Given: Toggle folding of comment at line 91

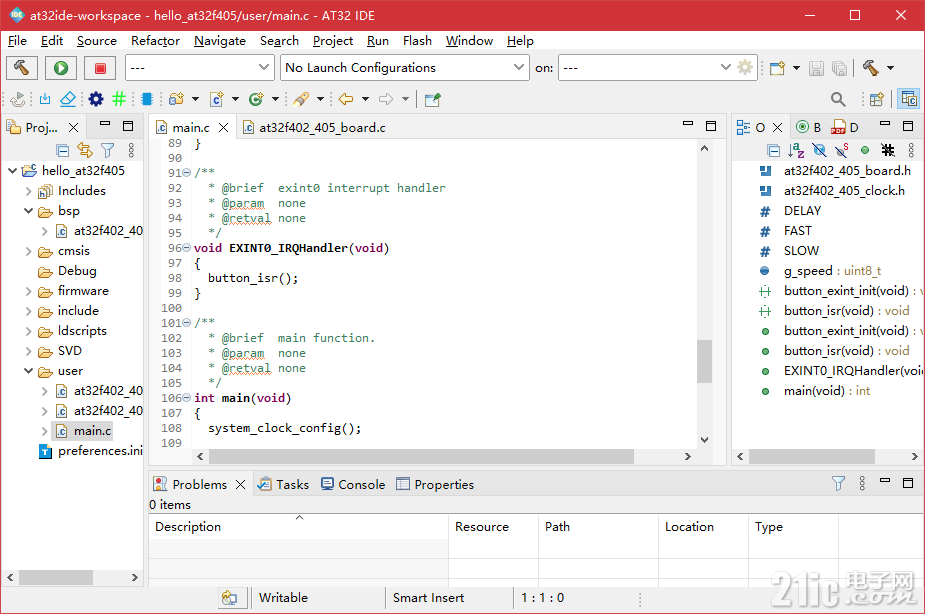Looking at the screenshot, I should (186, 173).
